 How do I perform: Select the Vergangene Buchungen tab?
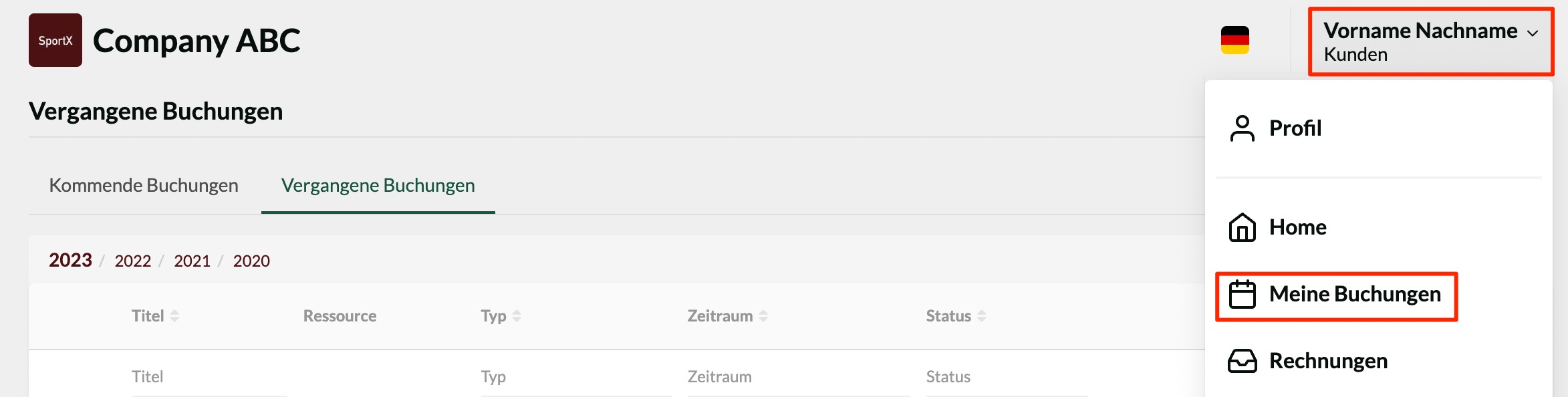(378, 185)
